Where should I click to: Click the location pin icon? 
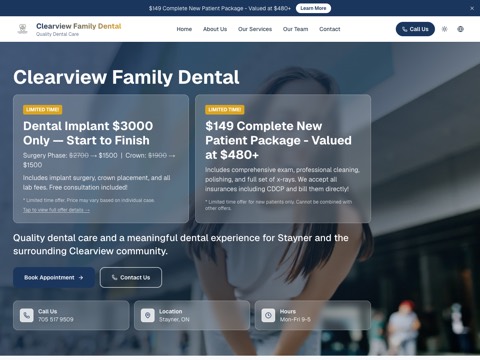click(147, 315)
